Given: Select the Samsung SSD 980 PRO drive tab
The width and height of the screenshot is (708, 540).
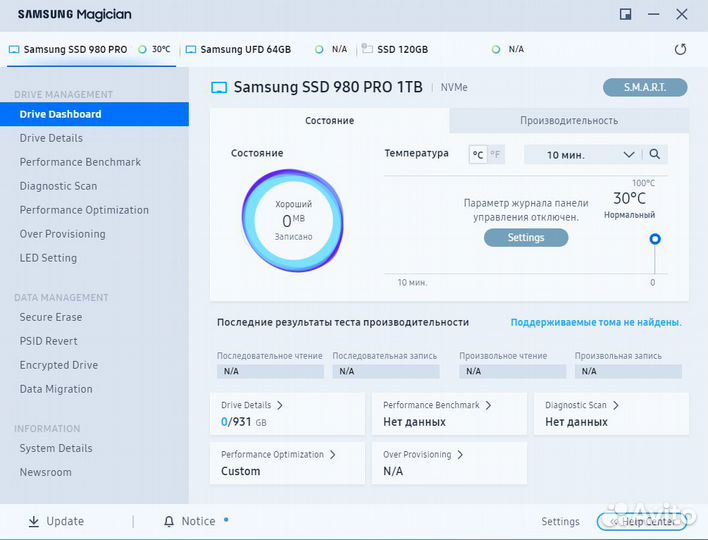Looking at the screenshot, I should point(91,50).
